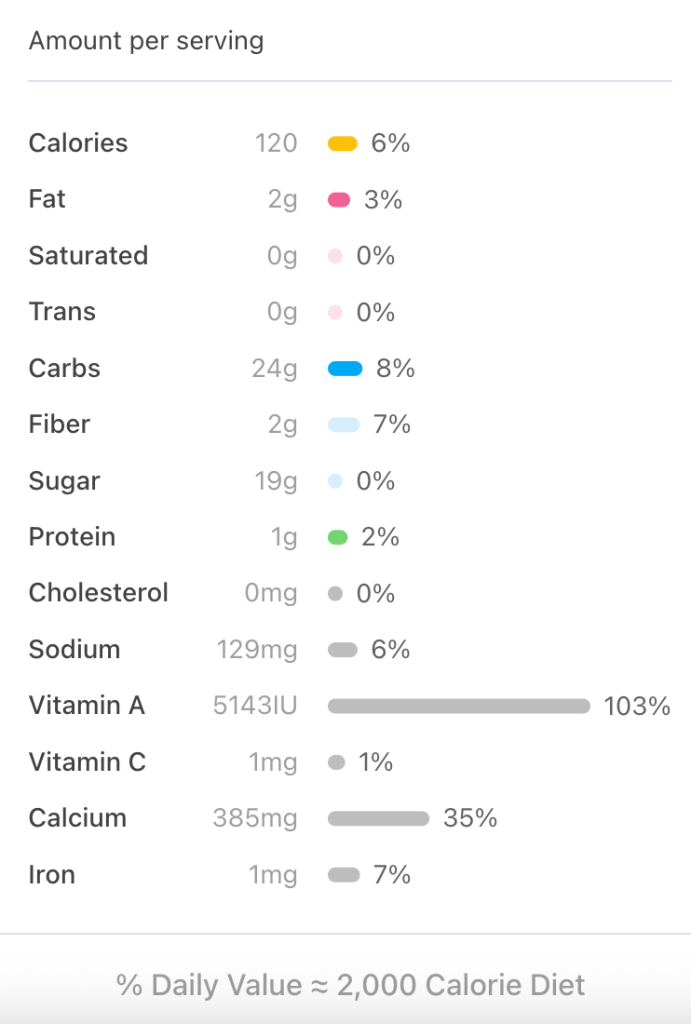The image size is (691, 1024).
Task: Click the Saturated fat label
Action: pyautogui.click(x=88, y=256)
